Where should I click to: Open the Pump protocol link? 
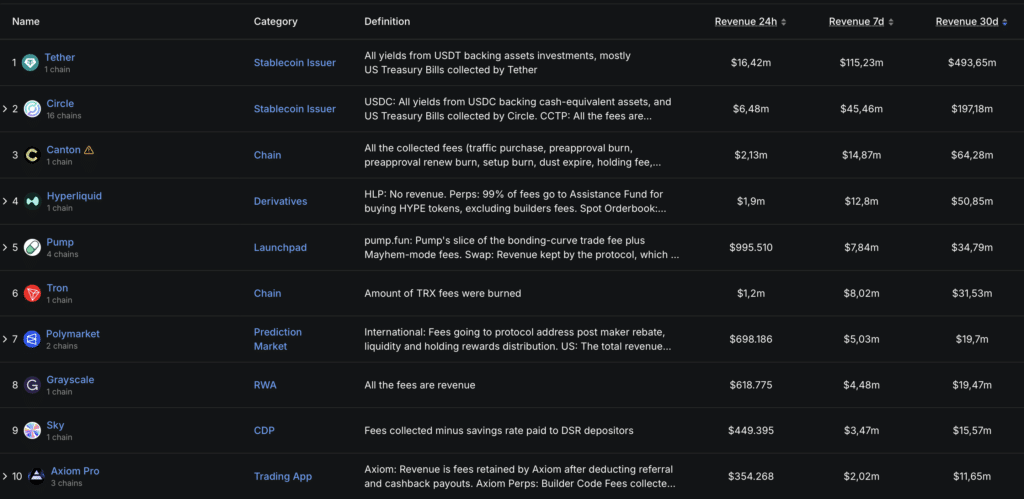60,242
